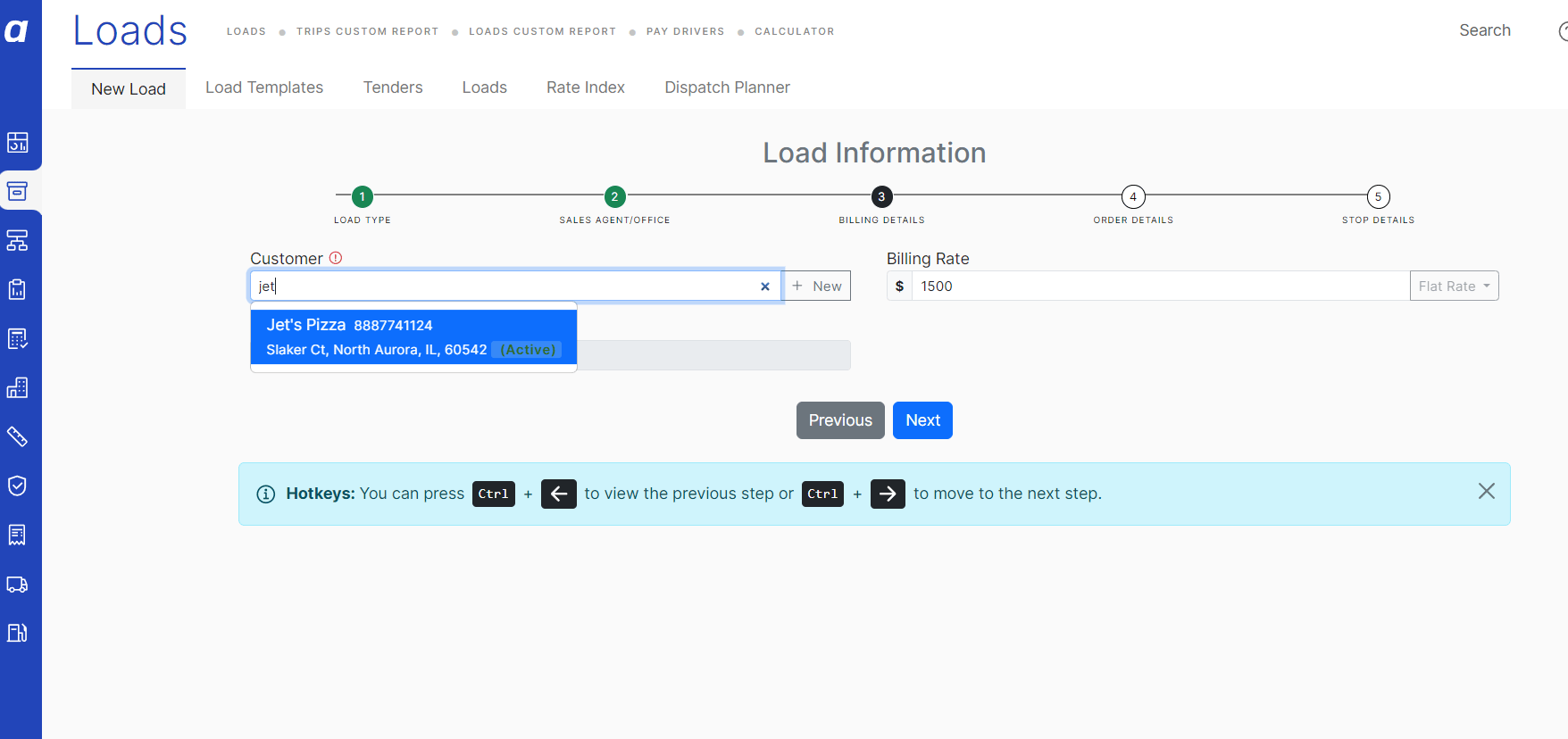Open the building company sidebar icon
Viewport: 1568px width, 739px height.
coord(17,387)
